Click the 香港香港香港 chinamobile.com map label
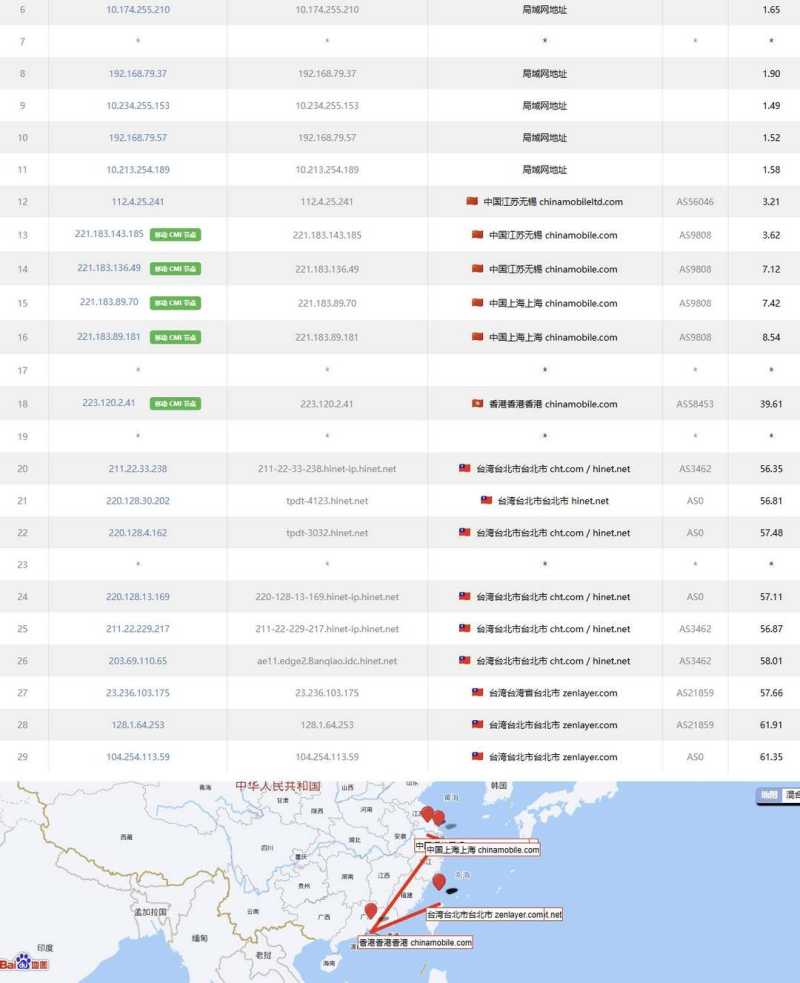 click(x=415, y=941)
